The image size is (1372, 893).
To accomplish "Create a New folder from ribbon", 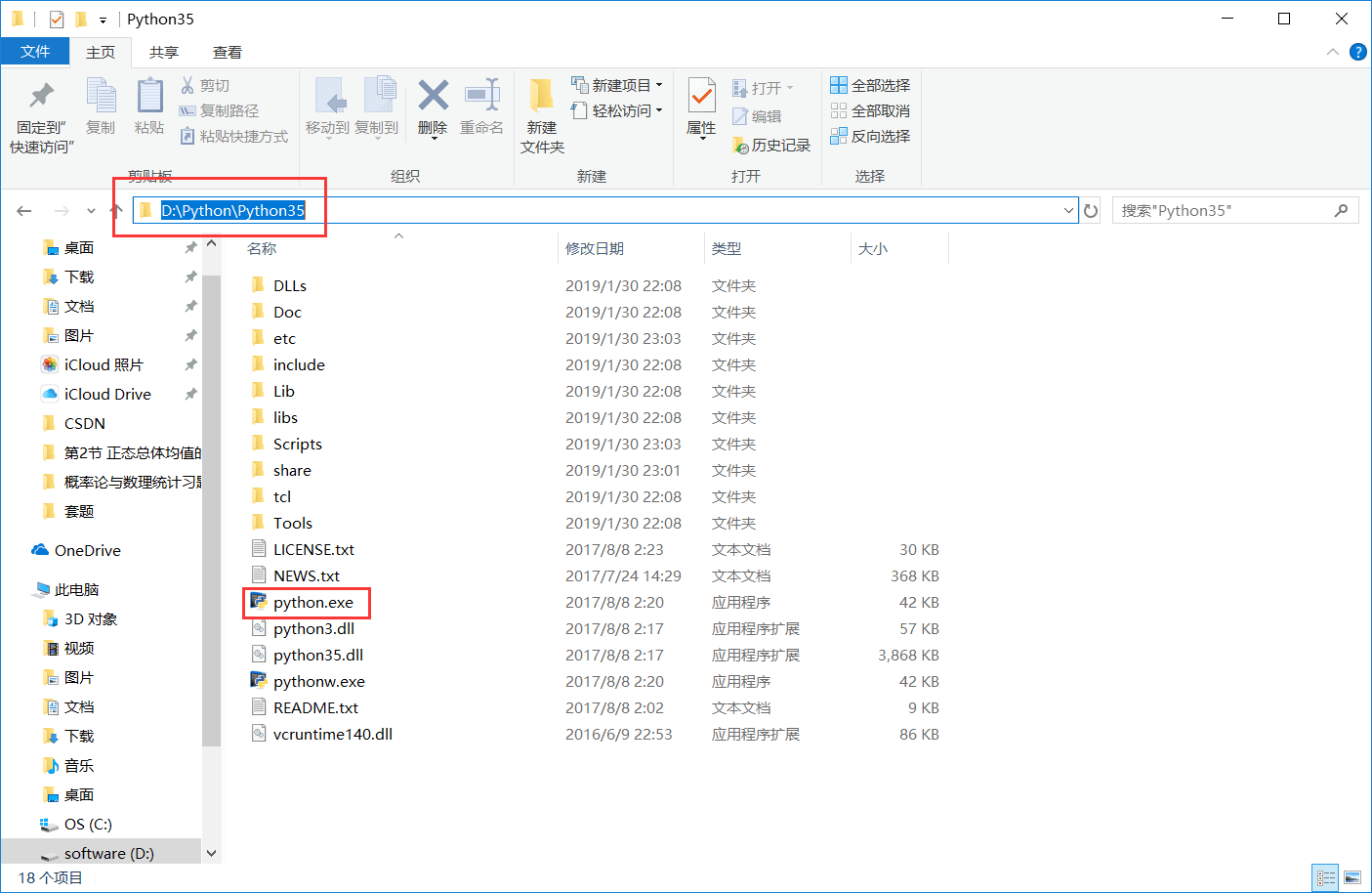I will tap(542, 116).
